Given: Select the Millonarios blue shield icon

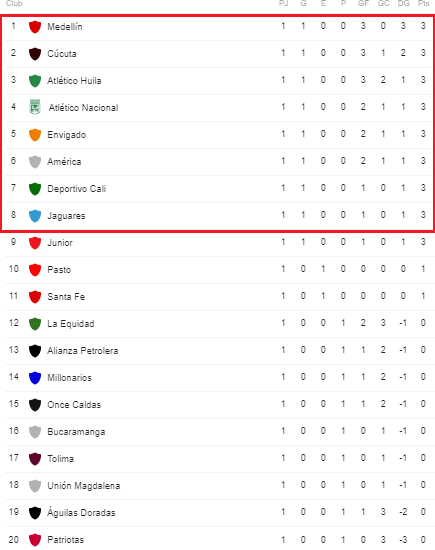Looking at the screenshot, I should 35,378.
